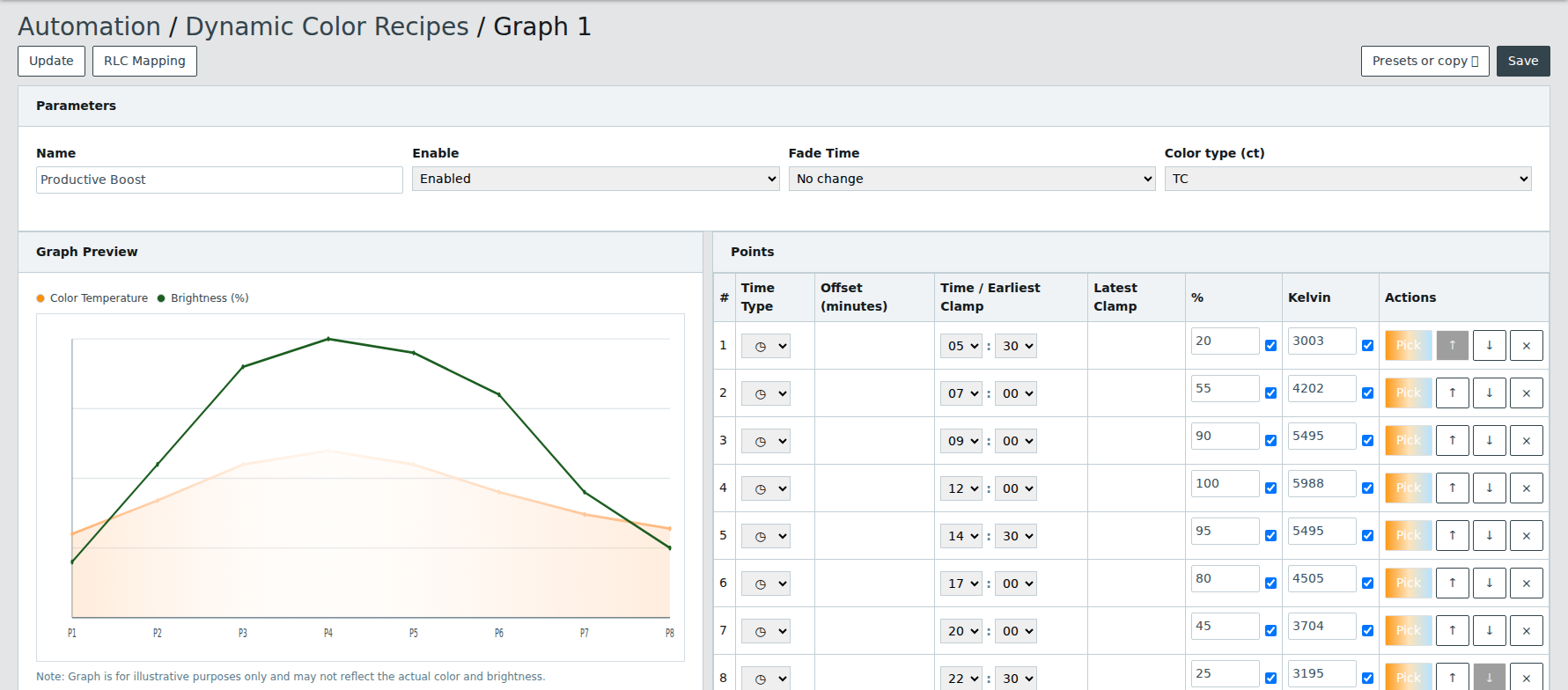Image resolution: width=1568 pixels, height=690 pixels.
Task: Move point 4 up with arrow
Action: (1452, 488)
